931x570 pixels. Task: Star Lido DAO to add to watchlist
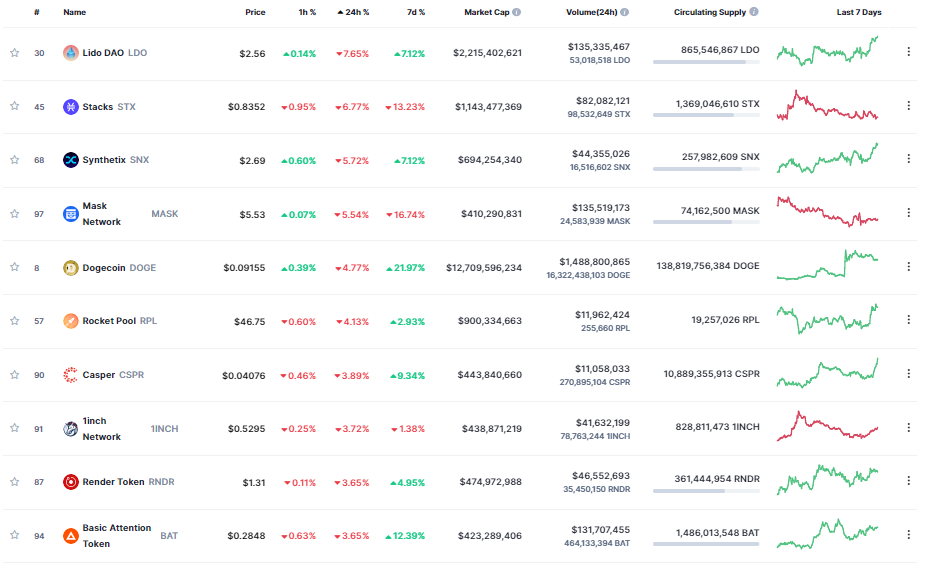click(x=15, y=53)
